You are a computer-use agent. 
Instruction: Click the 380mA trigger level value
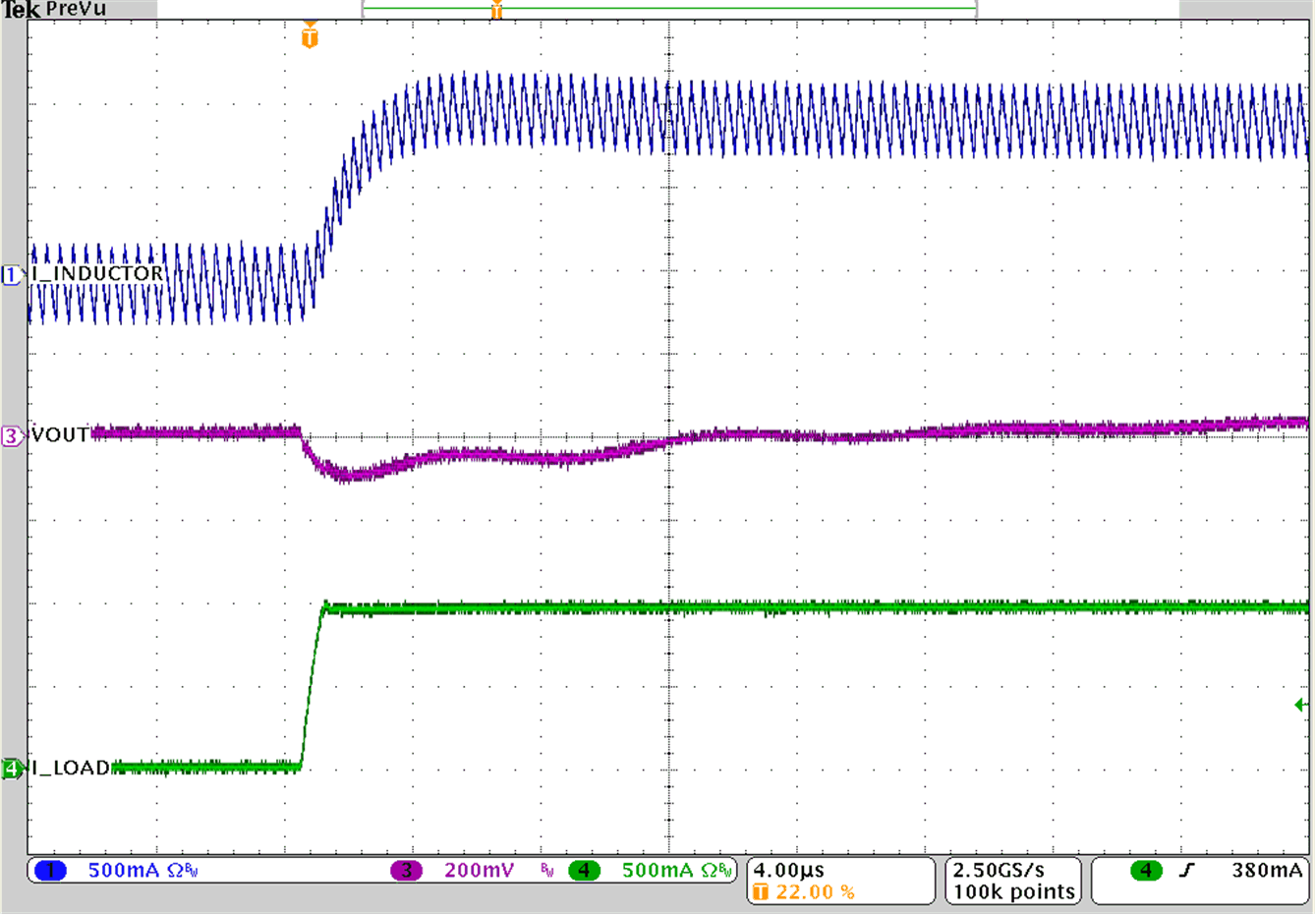1267,870
